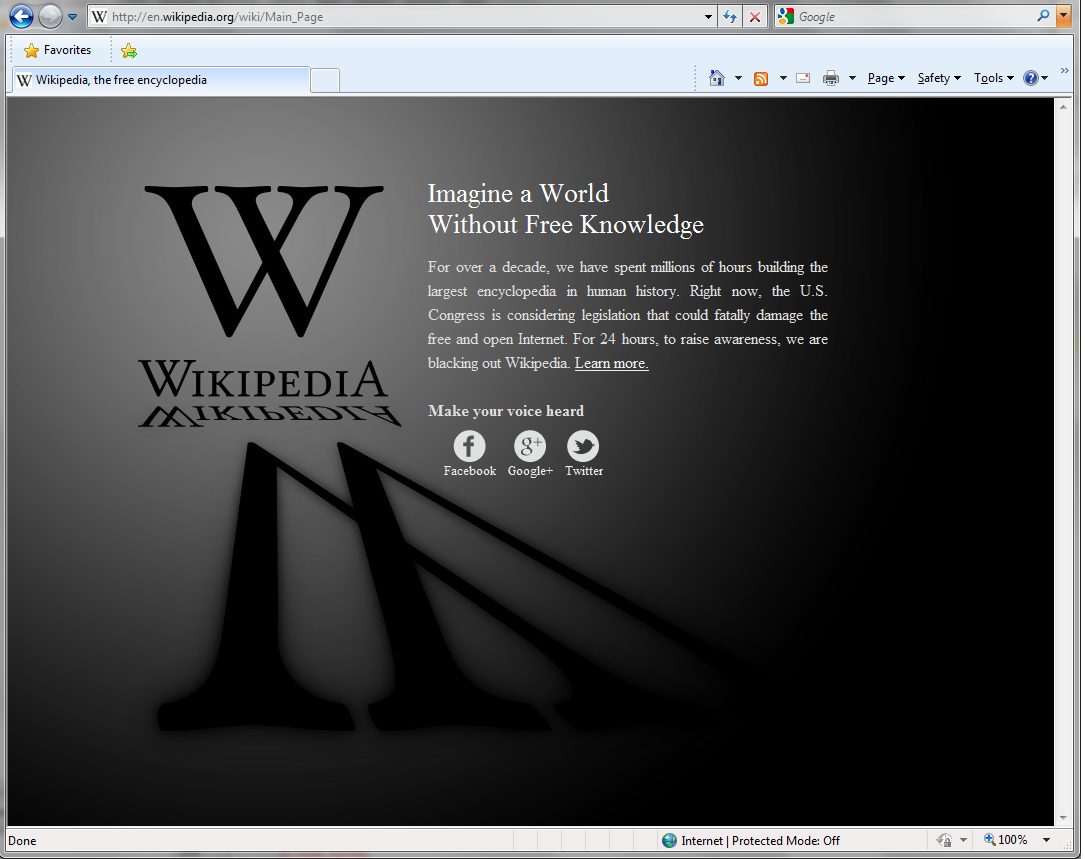Open the Favorites center
The image size is (1085, 859).
pyautogui.click(x=57, y=50)
